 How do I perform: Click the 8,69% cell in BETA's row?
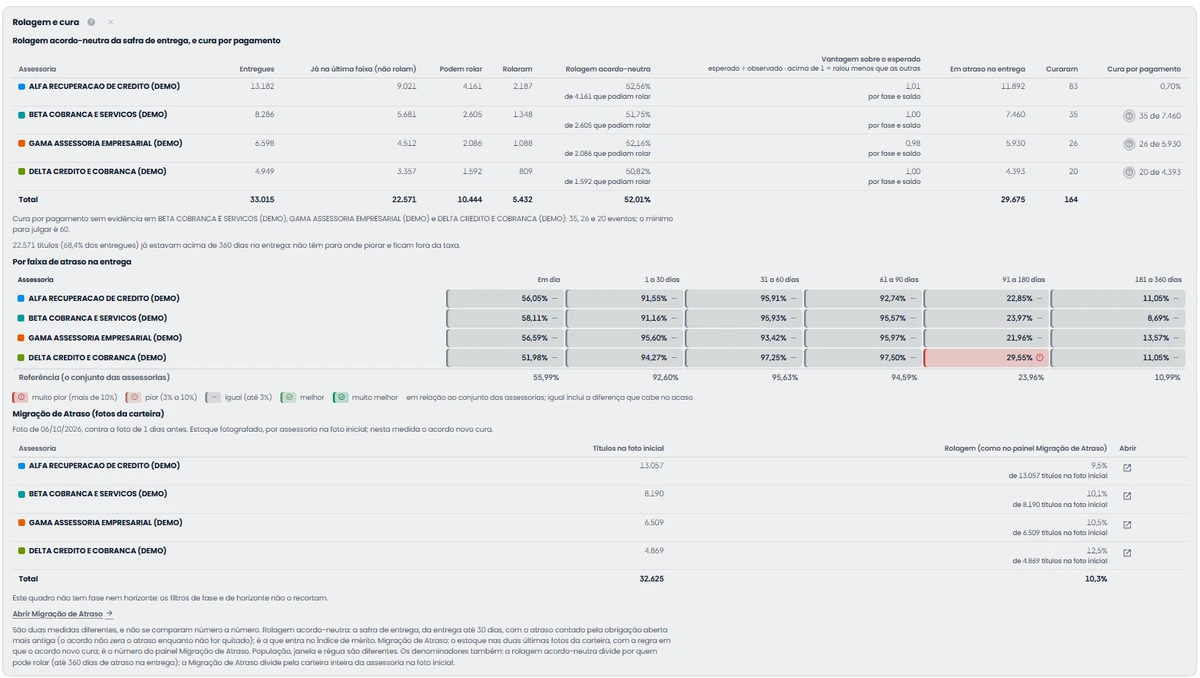click(x=1118, y=318)
